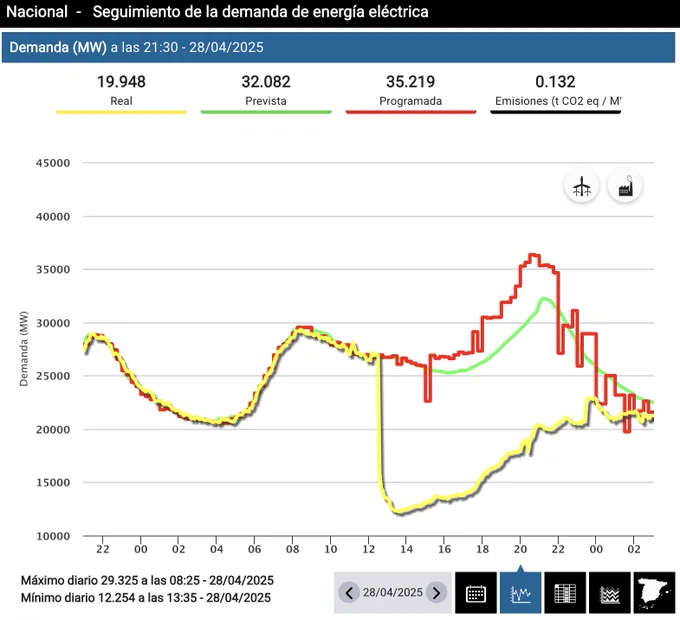680x620 pixels.
Task: Switch to the stacked area chart icon
Action: coord(610,593)
